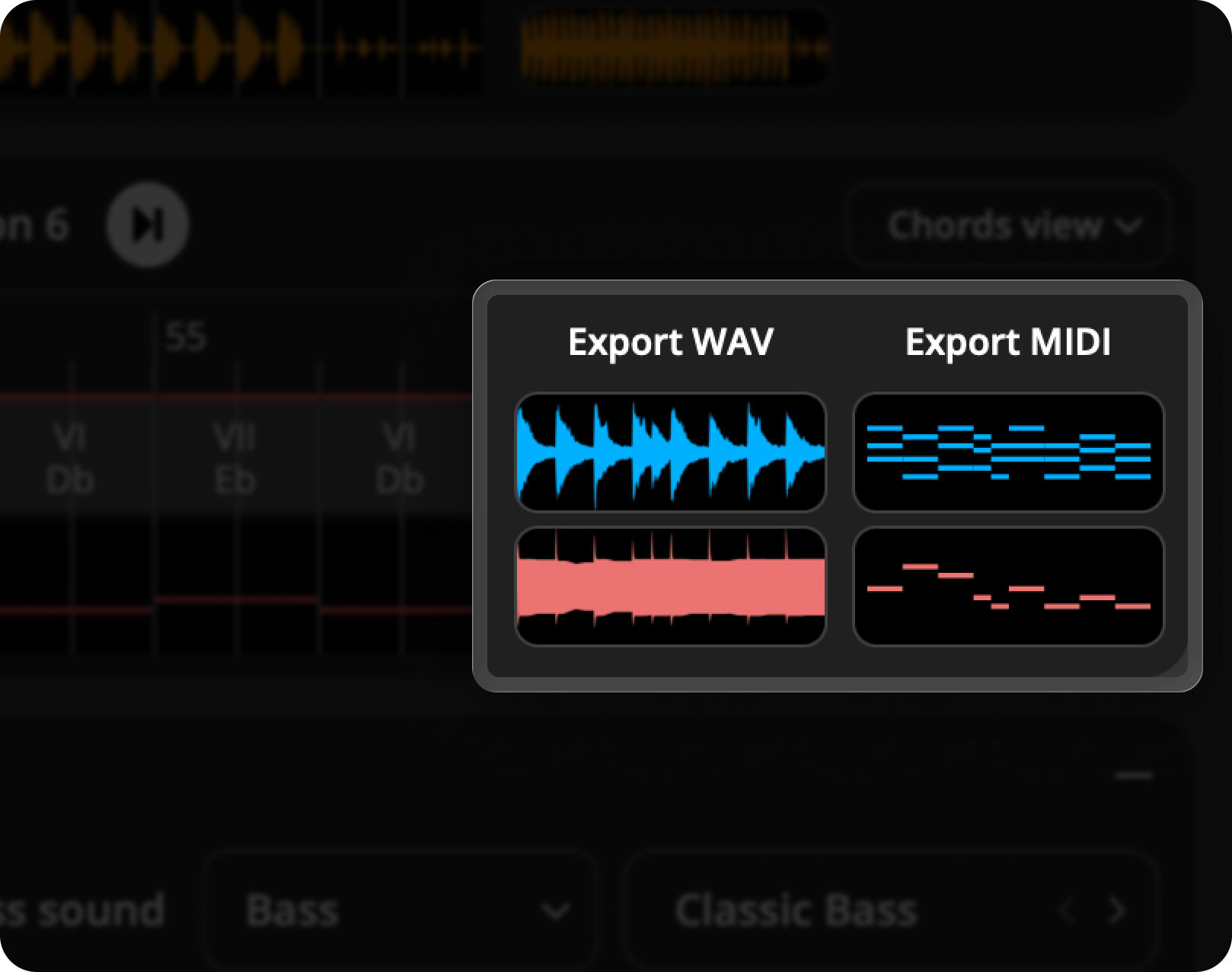Image resolution: width=1232 pixels, height=972 pixels.
Task: Click the red bass note under VII Eb
Action: click(236, 600)
